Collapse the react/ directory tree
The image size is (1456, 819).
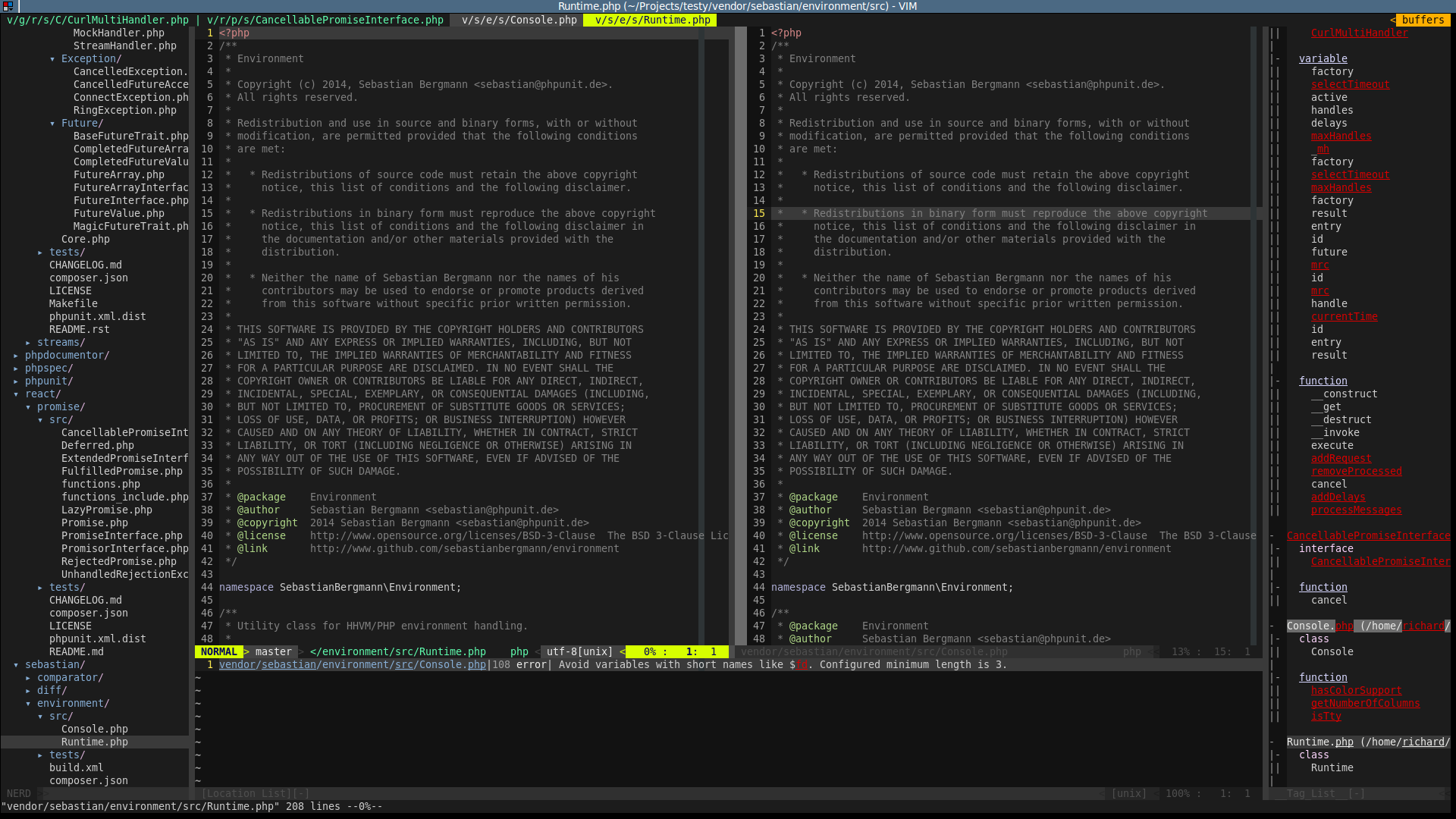(x=42, y=394)
